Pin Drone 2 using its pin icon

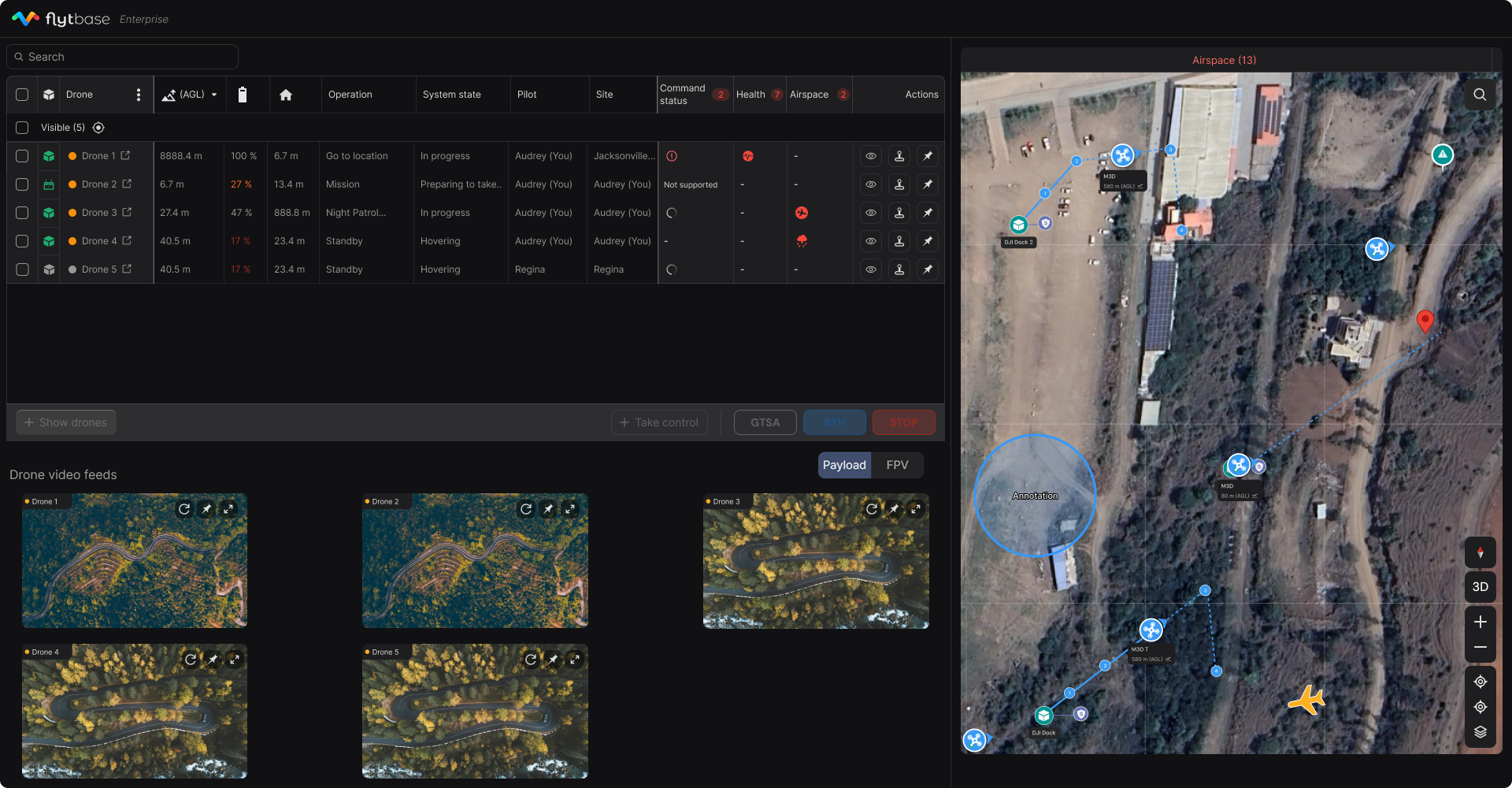click(928, 184)
